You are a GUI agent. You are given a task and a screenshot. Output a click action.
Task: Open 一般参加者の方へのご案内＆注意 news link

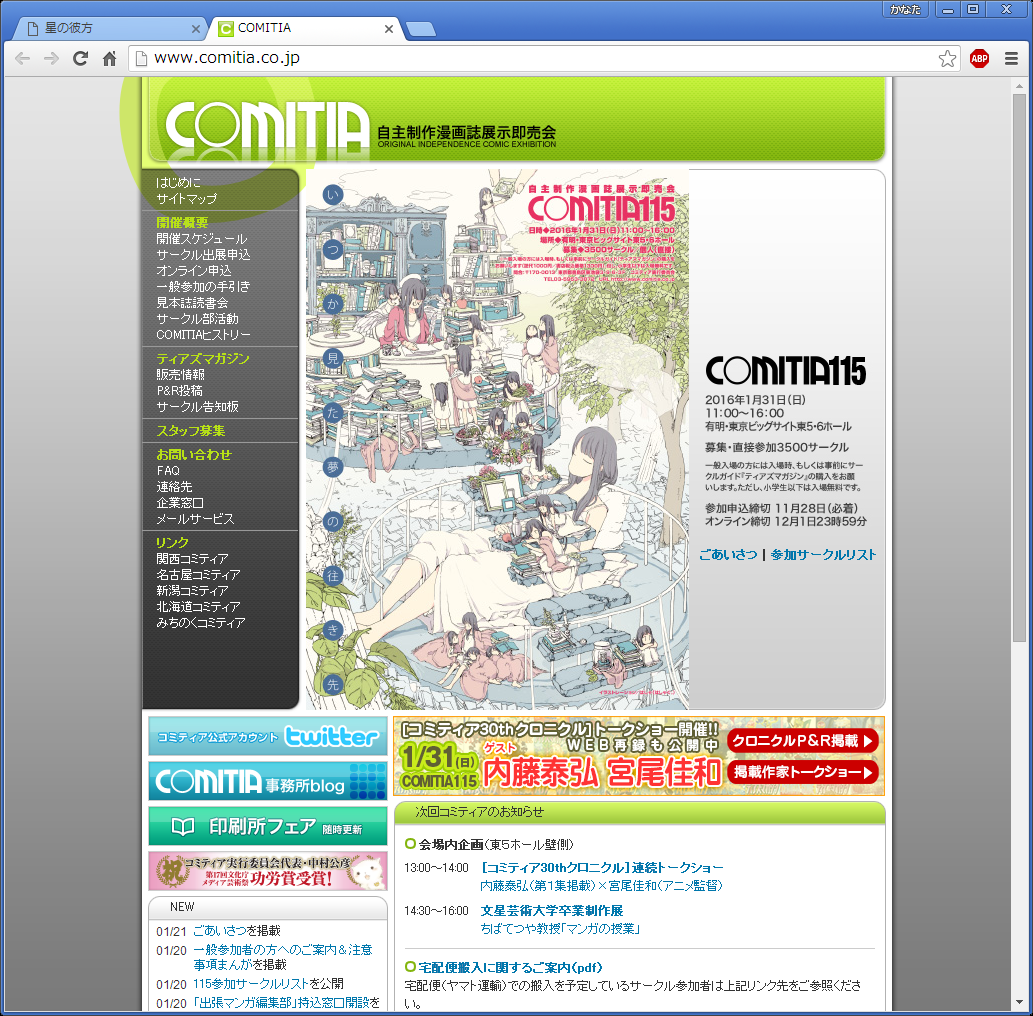coord(283,950)
